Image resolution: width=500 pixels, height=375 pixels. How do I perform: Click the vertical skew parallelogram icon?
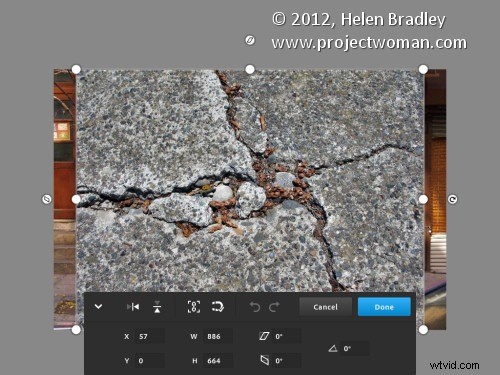click(264, 360)
